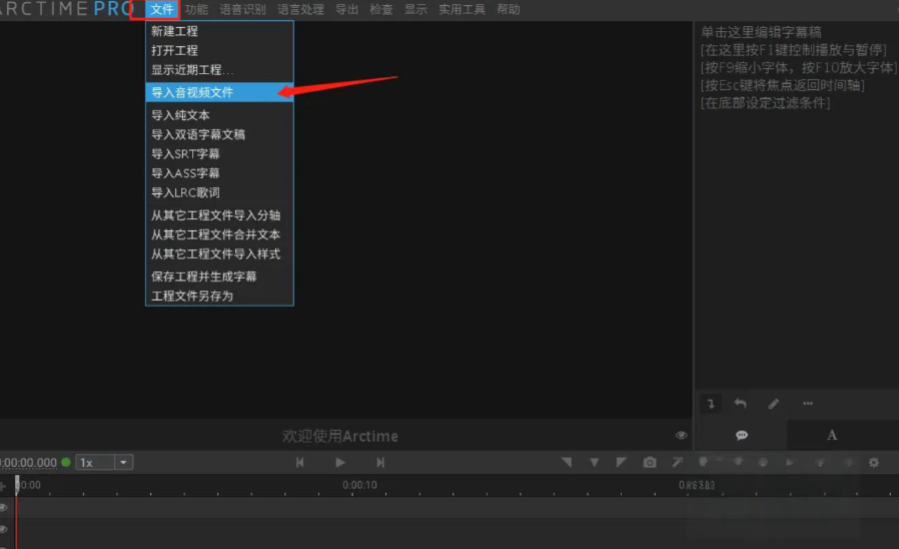899x549 pixels.
Task: Expand the 1x playback speed dropdown arrow
Action: (124, 462)
